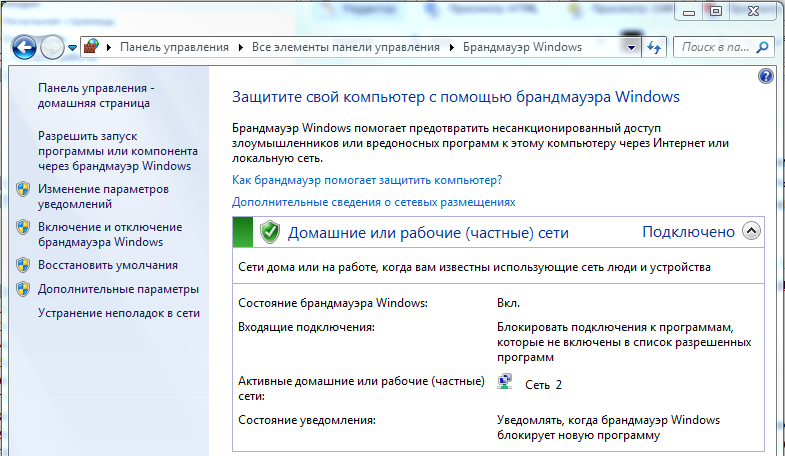785x456 pixels.
Task: Open recent pages dropdown beside navigation arrows
Action: pos(73,48)
